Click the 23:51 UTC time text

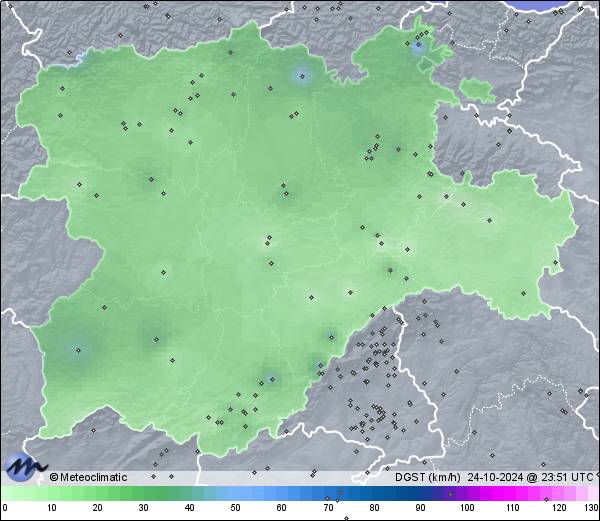pyautogui.click(x=565, y=477)
